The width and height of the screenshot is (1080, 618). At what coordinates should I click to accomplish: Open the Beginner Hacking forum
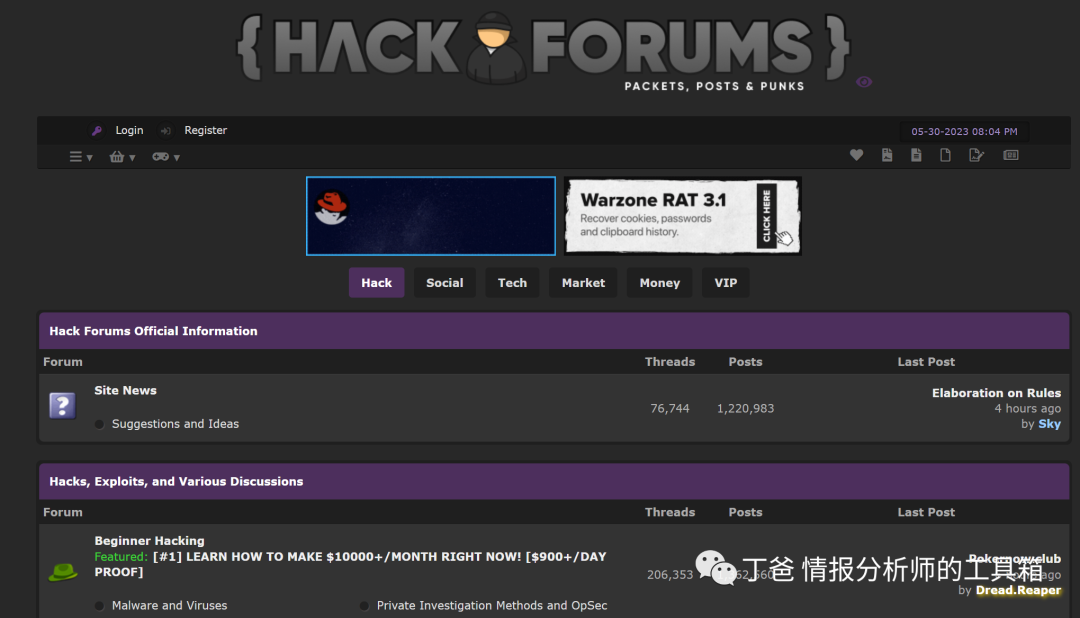[x=149, y=541]
